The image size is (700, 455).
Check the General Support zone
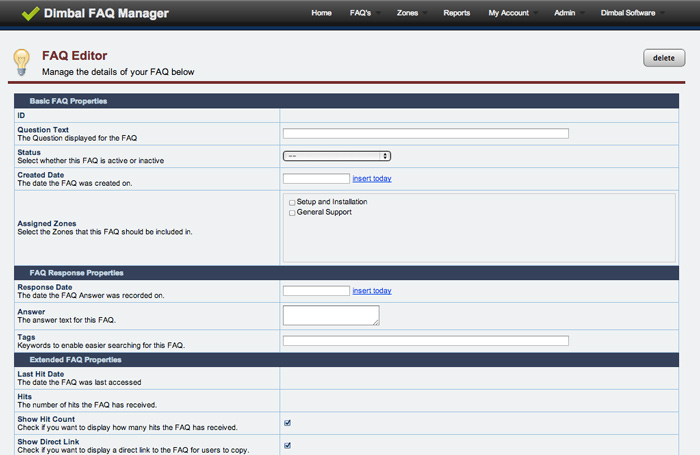(292, 213)
